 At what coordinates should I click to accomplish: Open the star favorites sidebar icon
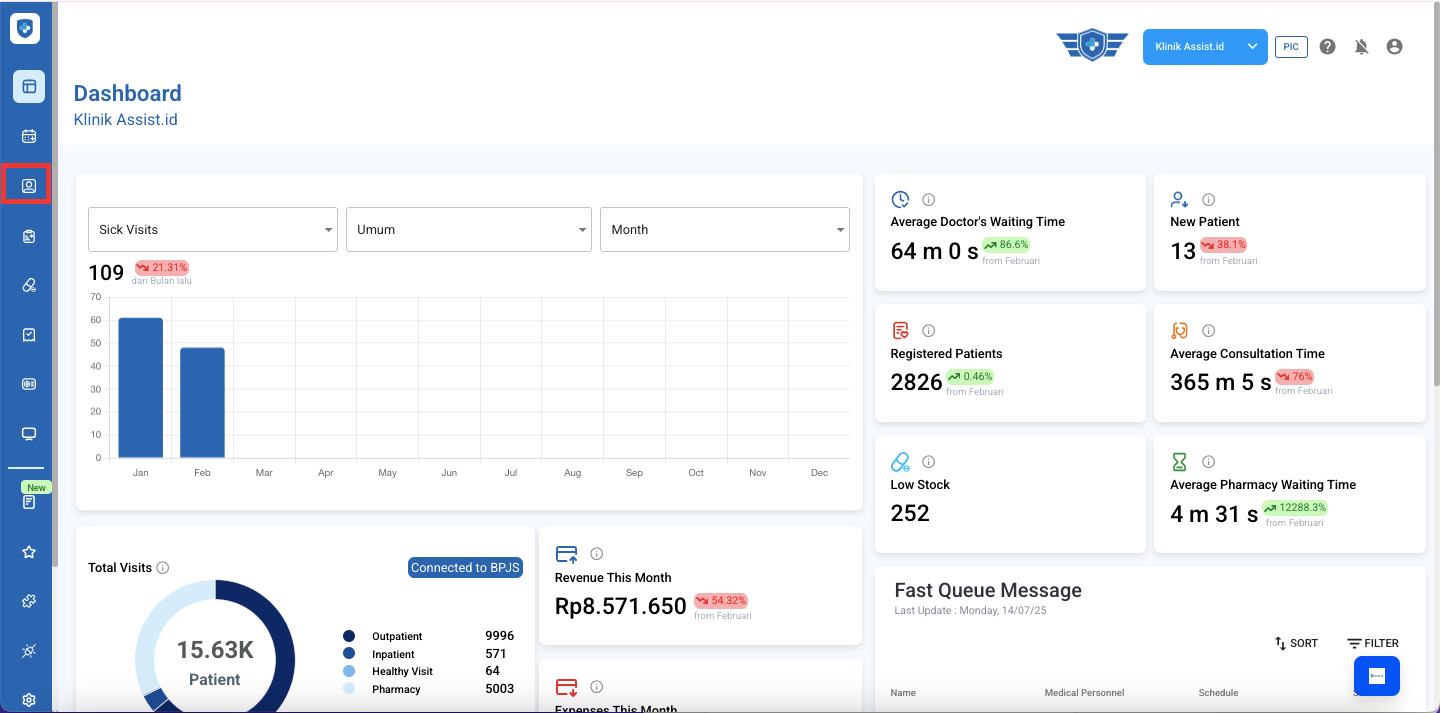click(29, 552)
